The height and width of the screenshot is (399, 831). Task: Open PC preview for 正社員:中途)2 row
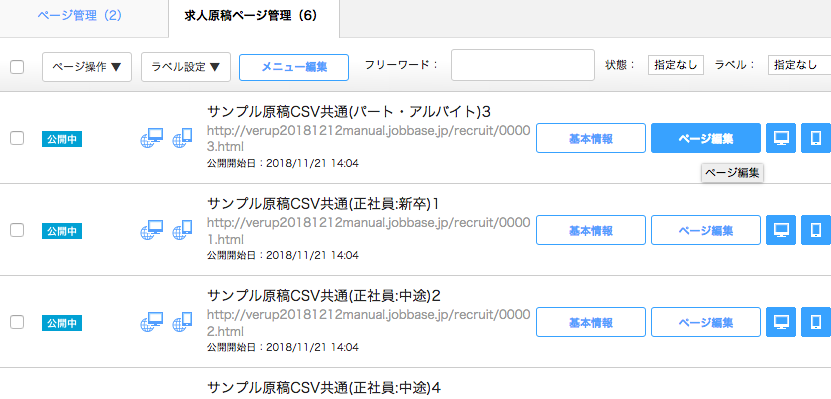781,322
